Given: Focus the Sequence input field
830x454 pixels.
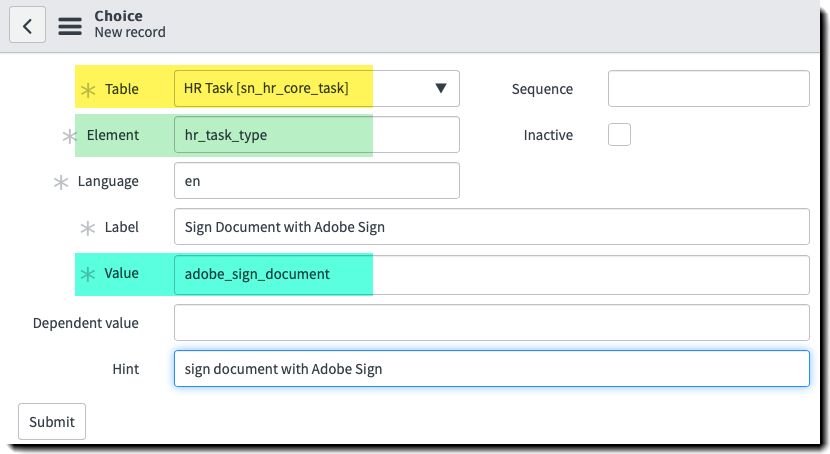Looking at the screenshot, I should (x=709, y=88).
